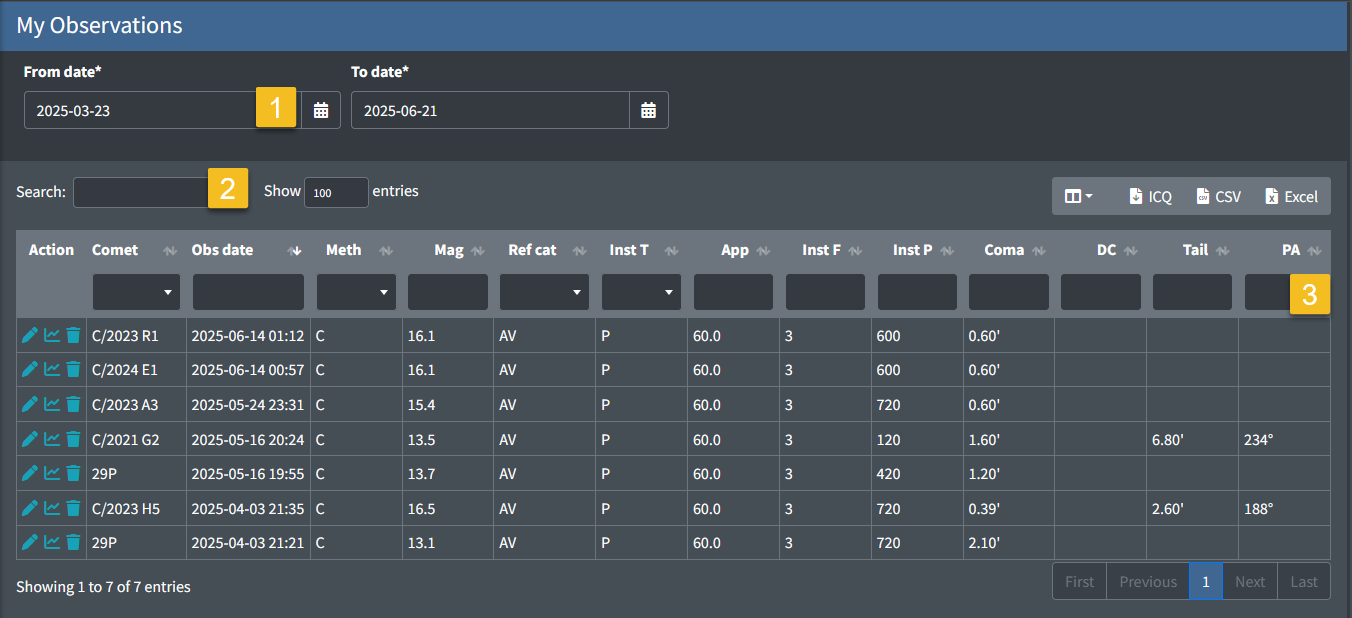
Task: Focus the From date input field
Action: click(x=163, y=110)
